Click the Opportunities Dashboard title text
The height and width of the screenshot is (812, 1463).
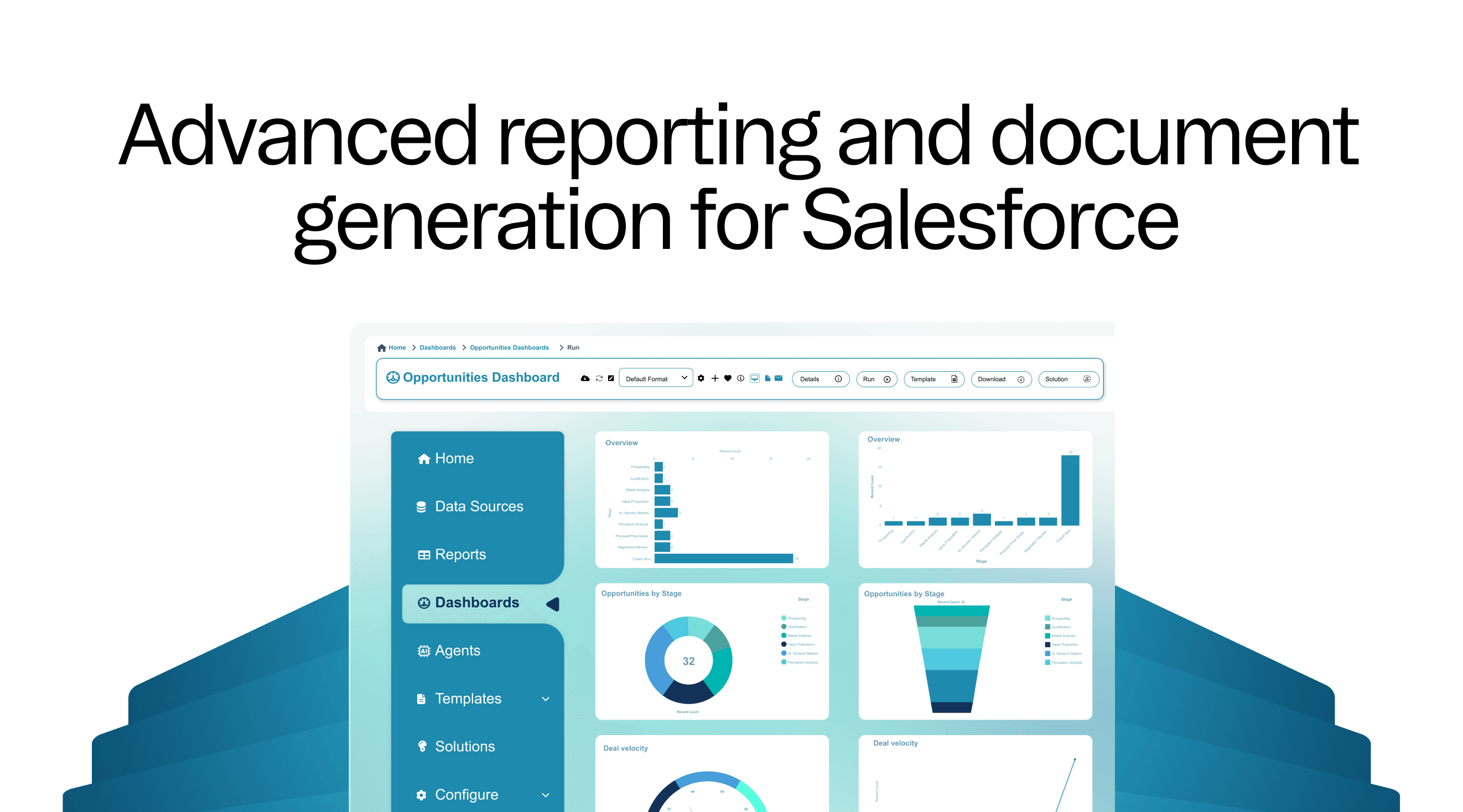coord(481,378)
